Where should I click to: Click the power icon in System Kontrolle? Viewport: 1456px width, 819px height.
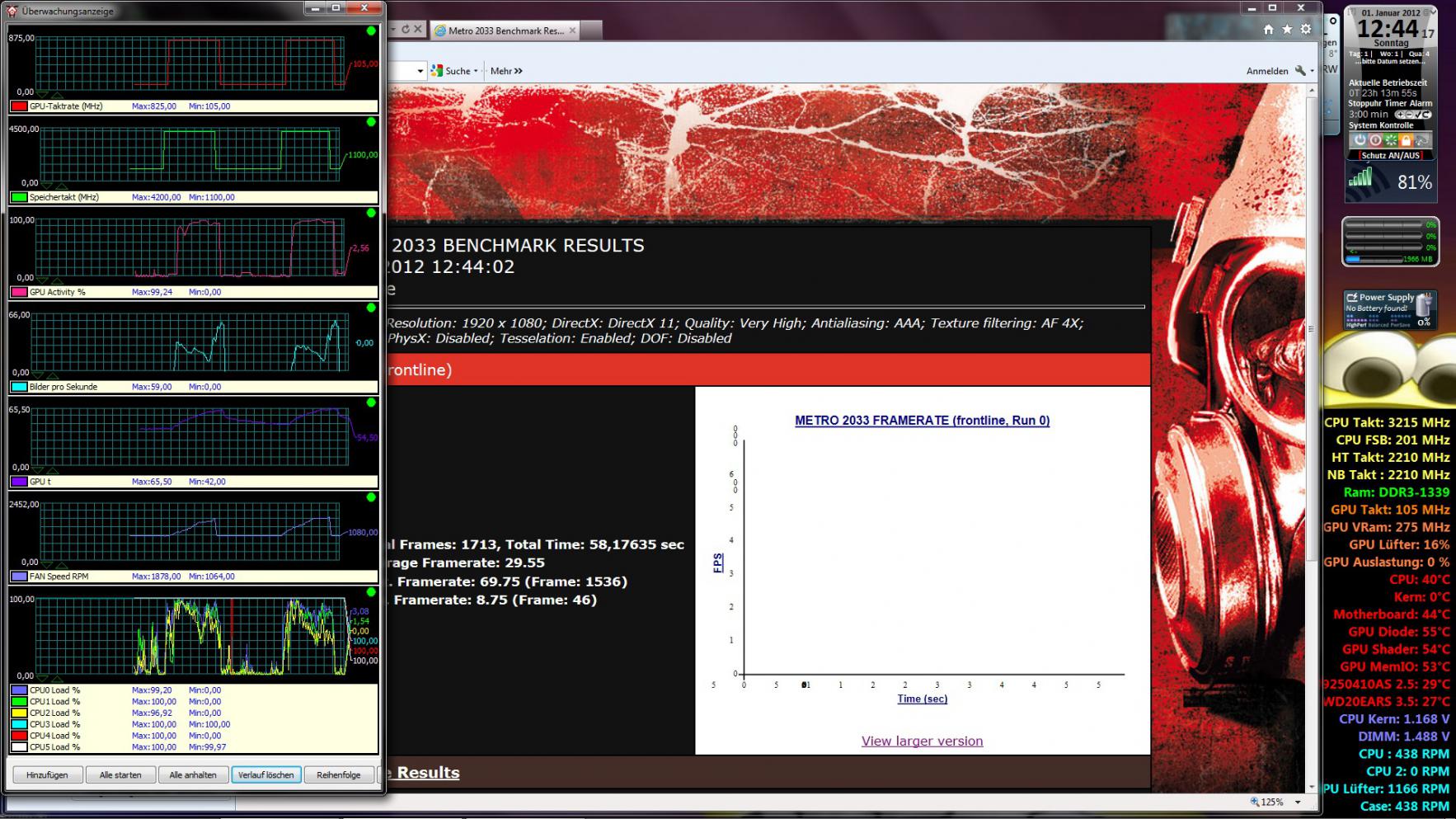pos(1360,140)
